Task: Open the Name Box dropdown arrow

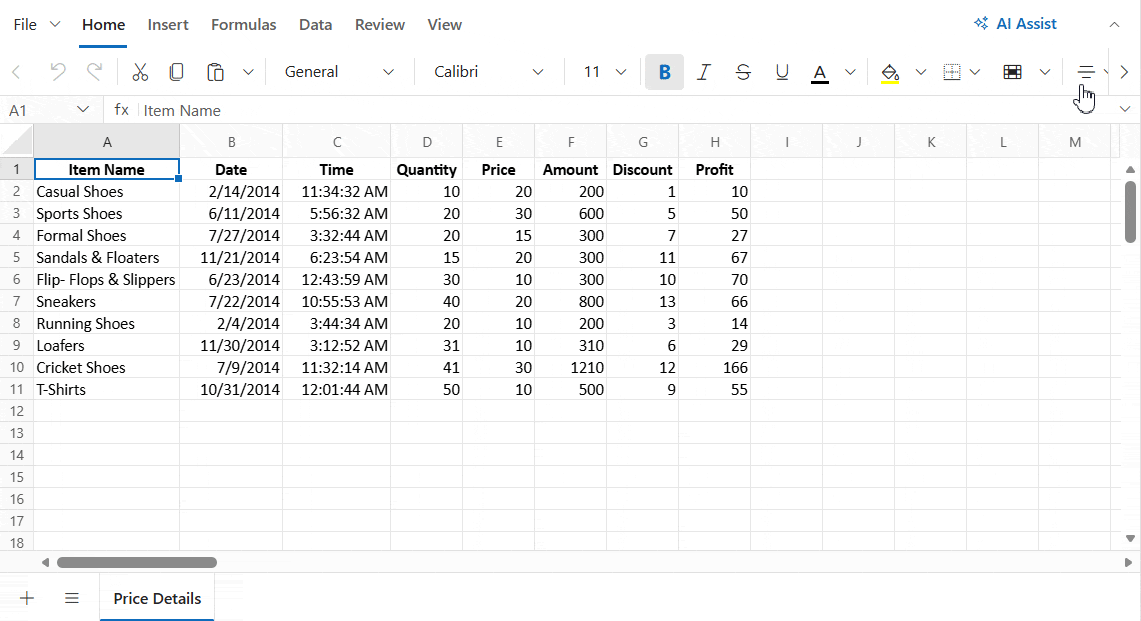Action: [83, 109]
